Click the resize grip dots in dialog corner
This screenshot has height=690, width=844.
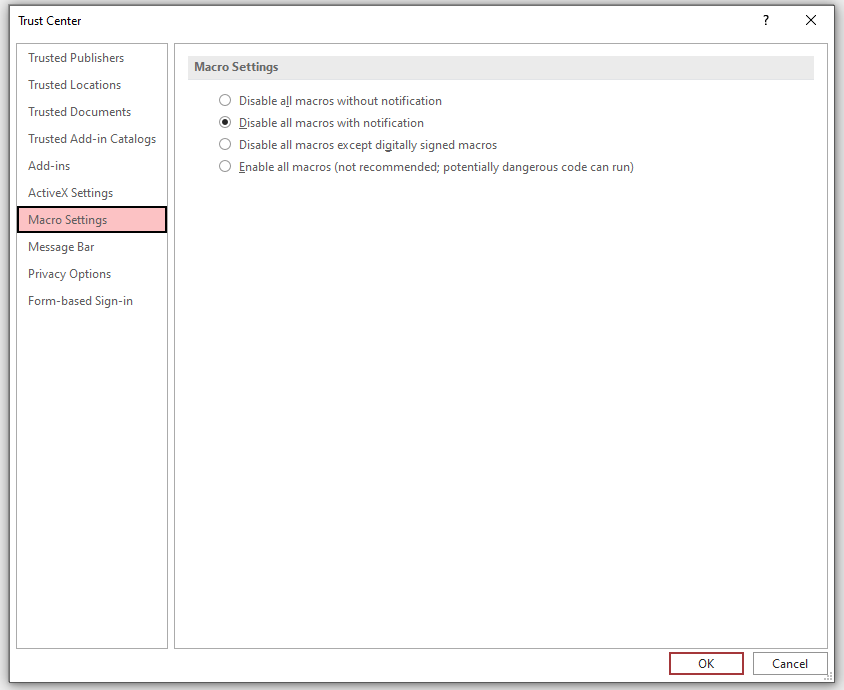(x=829, y=677)
